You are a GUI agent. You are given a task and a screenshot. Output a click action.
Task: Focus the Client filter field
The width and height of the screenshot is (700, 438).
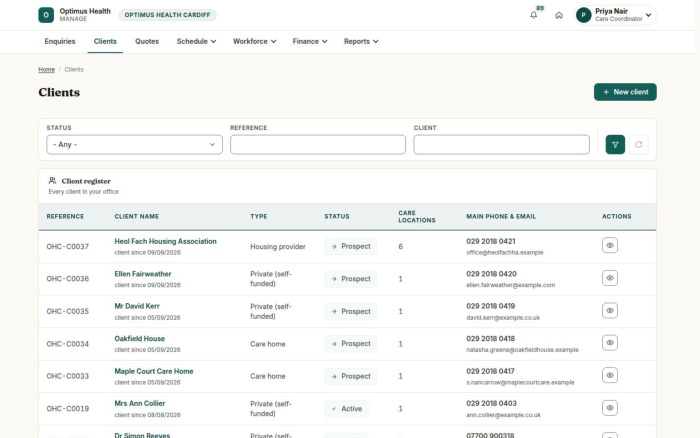(x=501, y=145)
